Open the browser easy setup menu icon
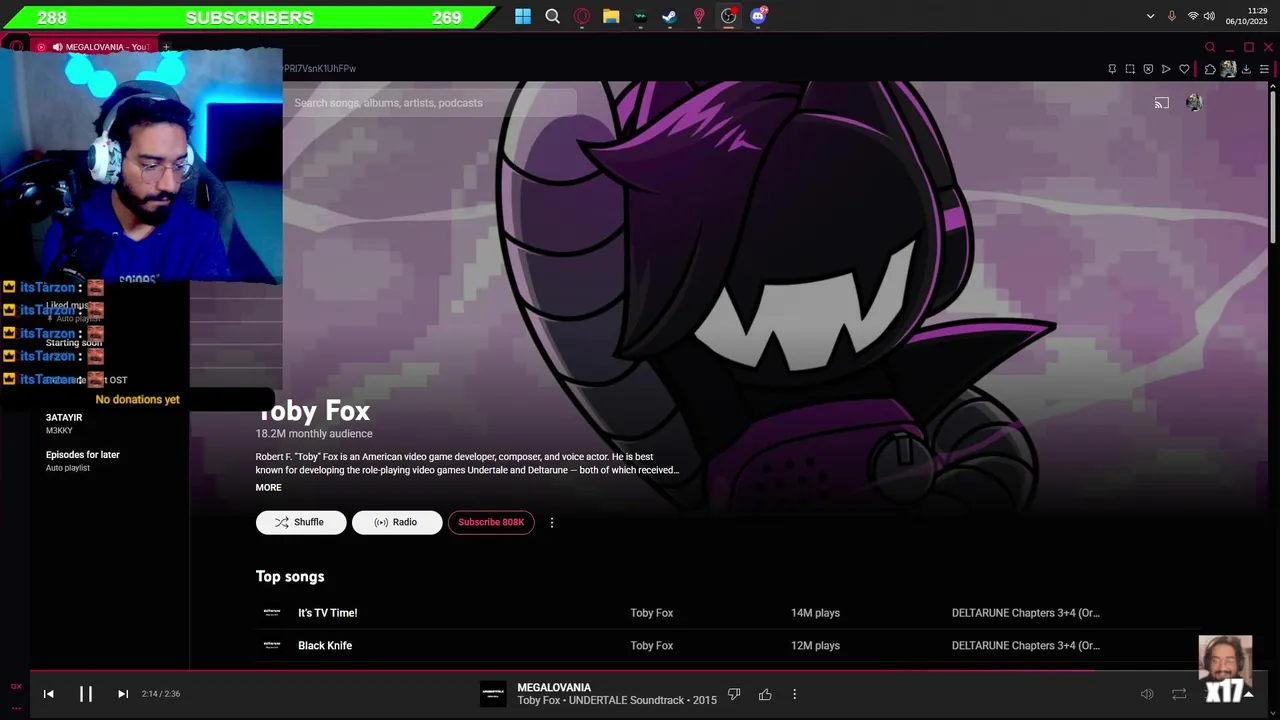 (1264, 69)
